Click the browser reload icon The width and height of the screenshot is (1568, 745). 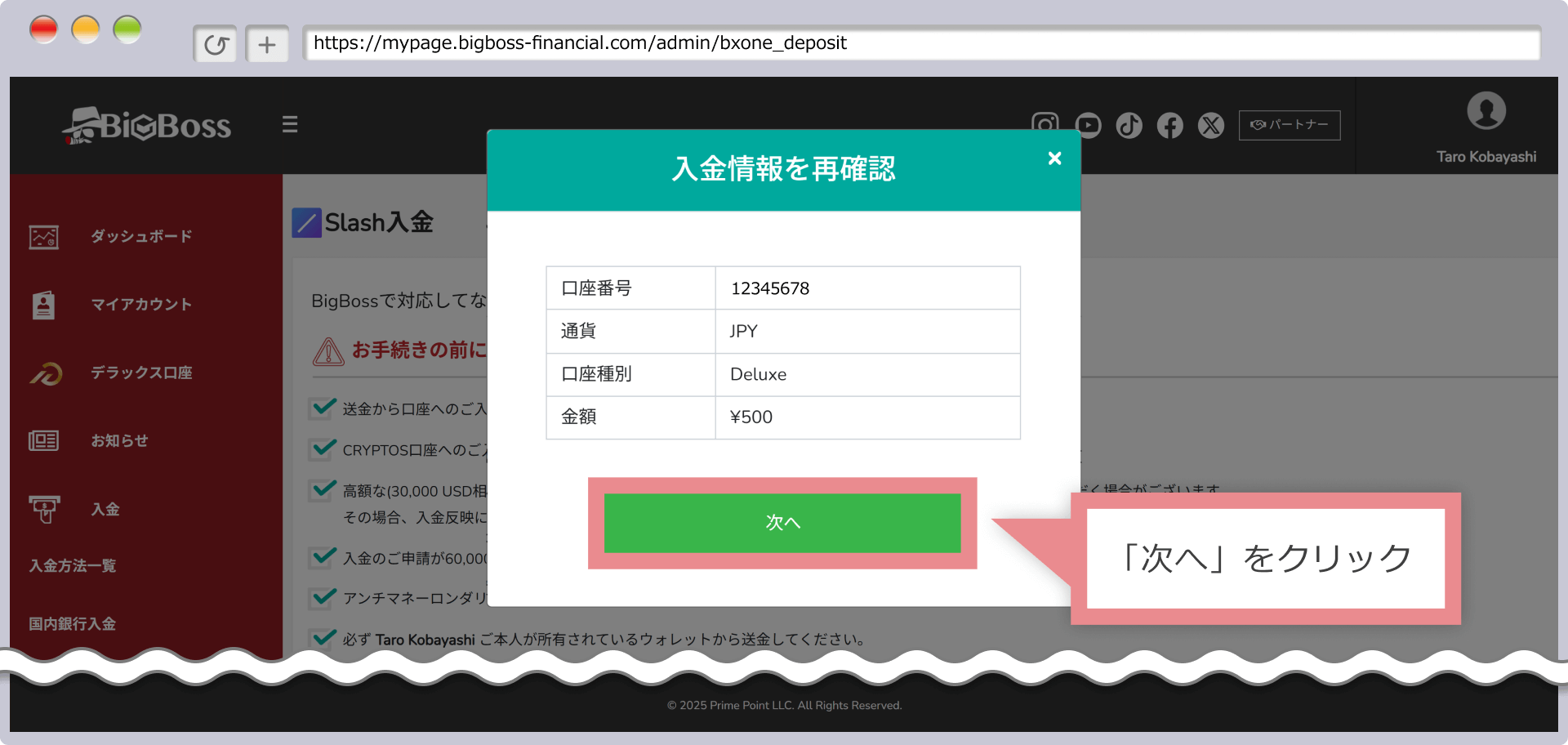(216, 44)
